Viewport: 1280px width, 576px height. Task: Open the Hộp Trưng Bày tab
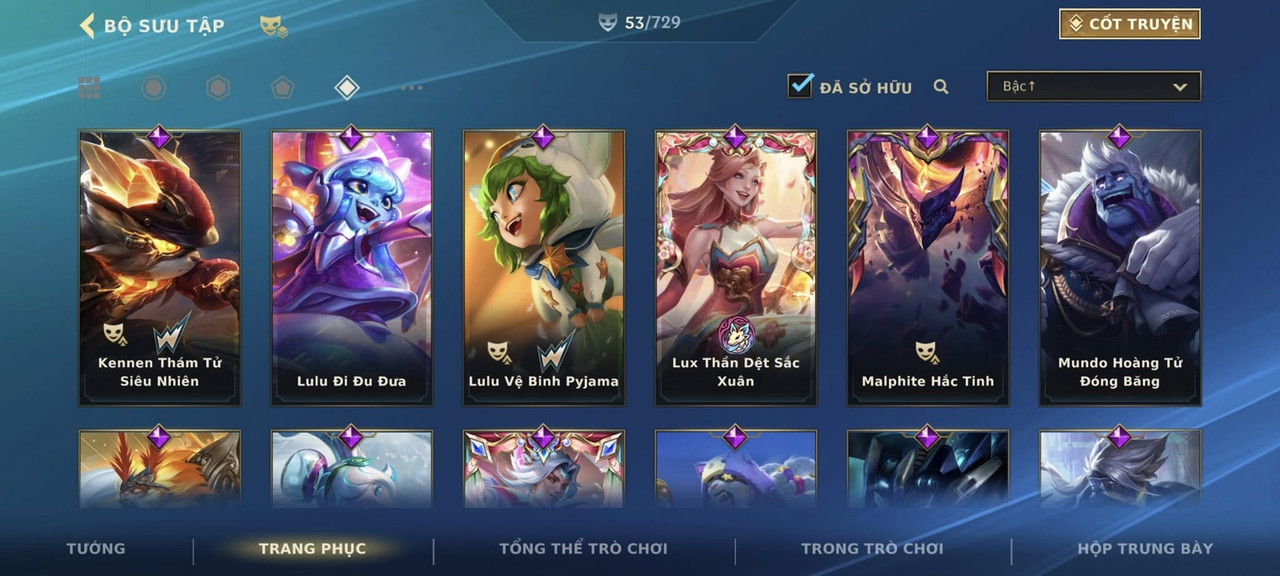tap(1145, 548)
